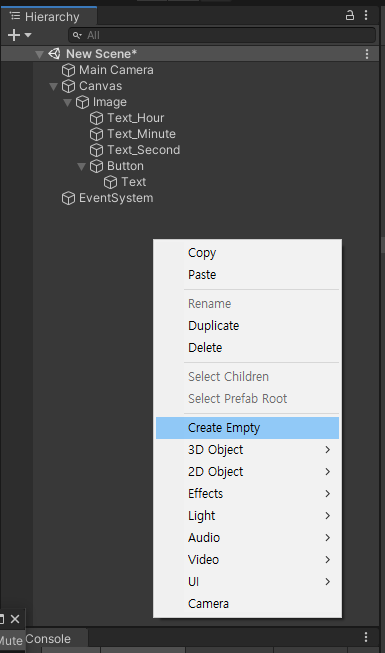385x653 pixels.
Task: Open the dropdown arrow beside the plus button
Action: (x=28, y=35)
